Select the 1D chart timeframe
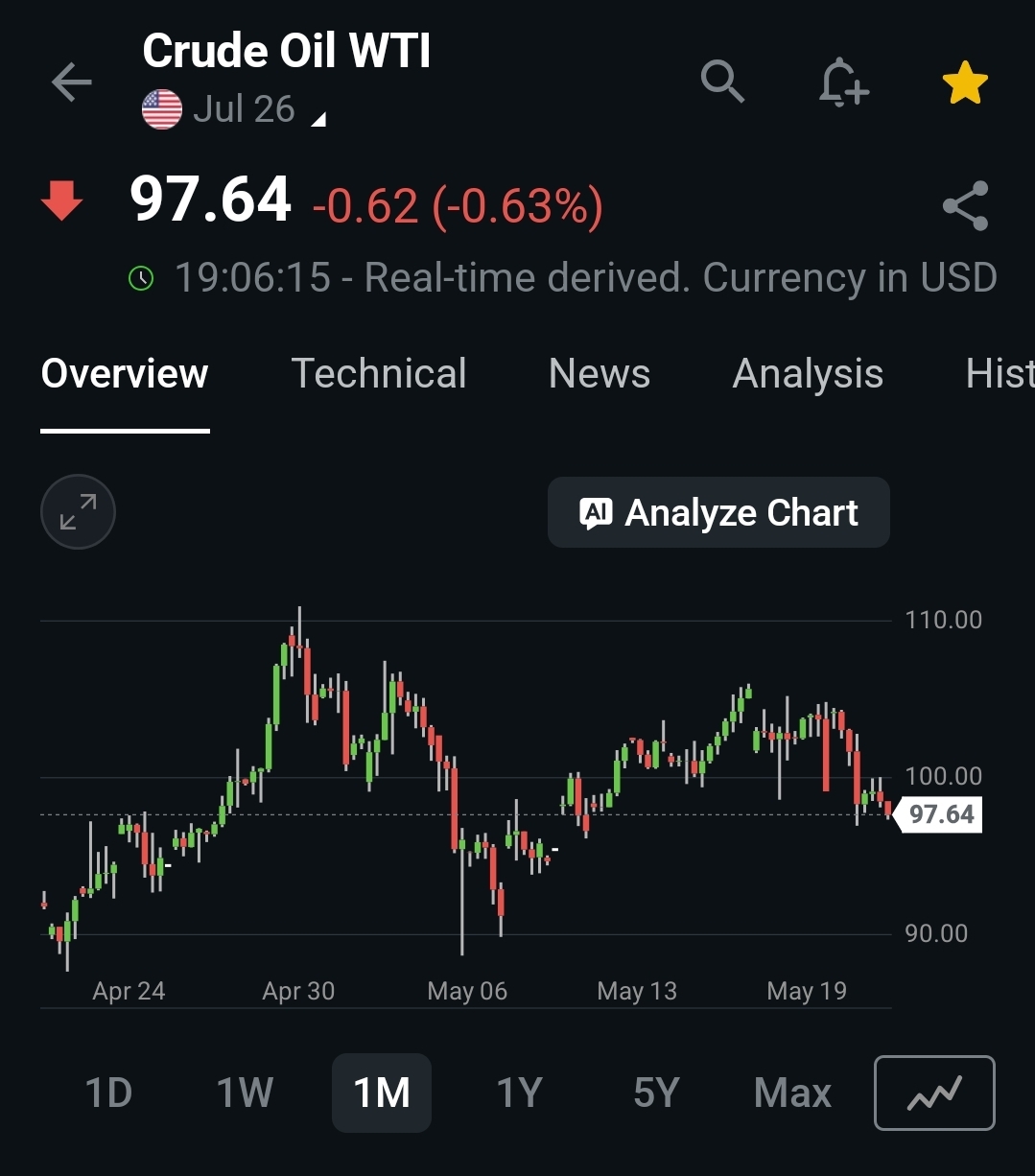The height and width of the screenshot is (1176, 1035). (x=108, y=1093)
